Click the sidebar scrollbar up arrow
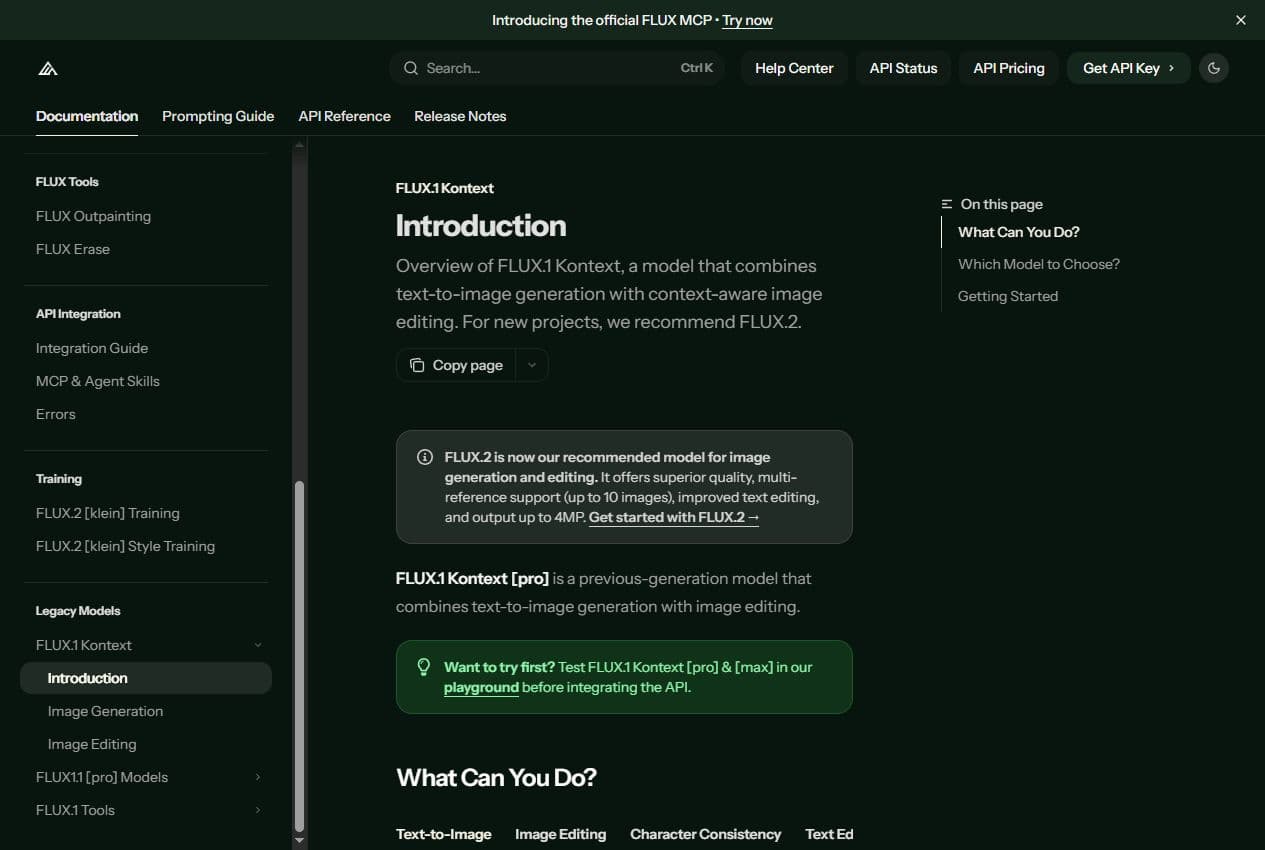The image size is (1265, 850). (x=298, y=146)
